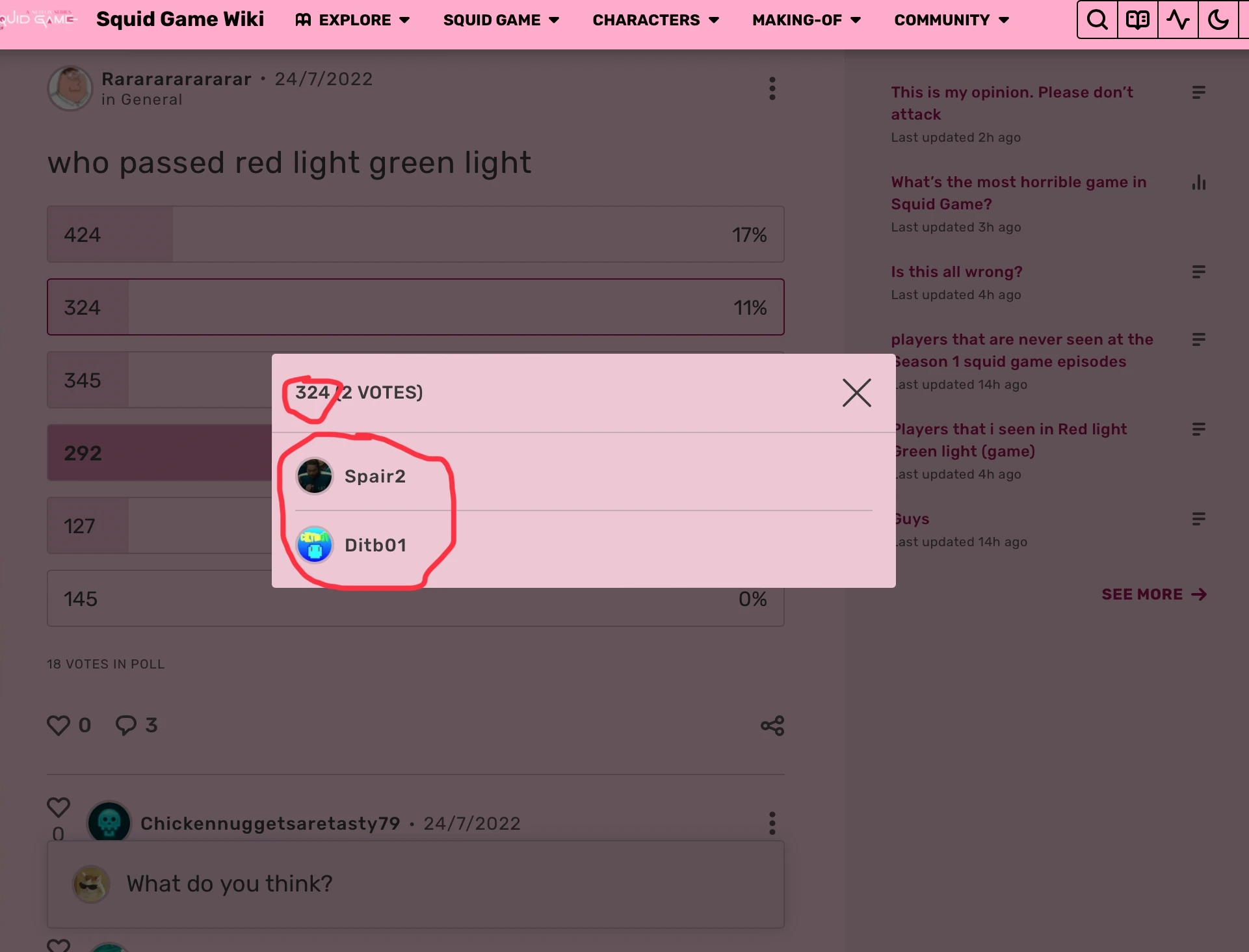The height and width of the screenshot is (952, 1249).
Task: Expand the EXPLORE dropdown
Action: pos(353,20)
